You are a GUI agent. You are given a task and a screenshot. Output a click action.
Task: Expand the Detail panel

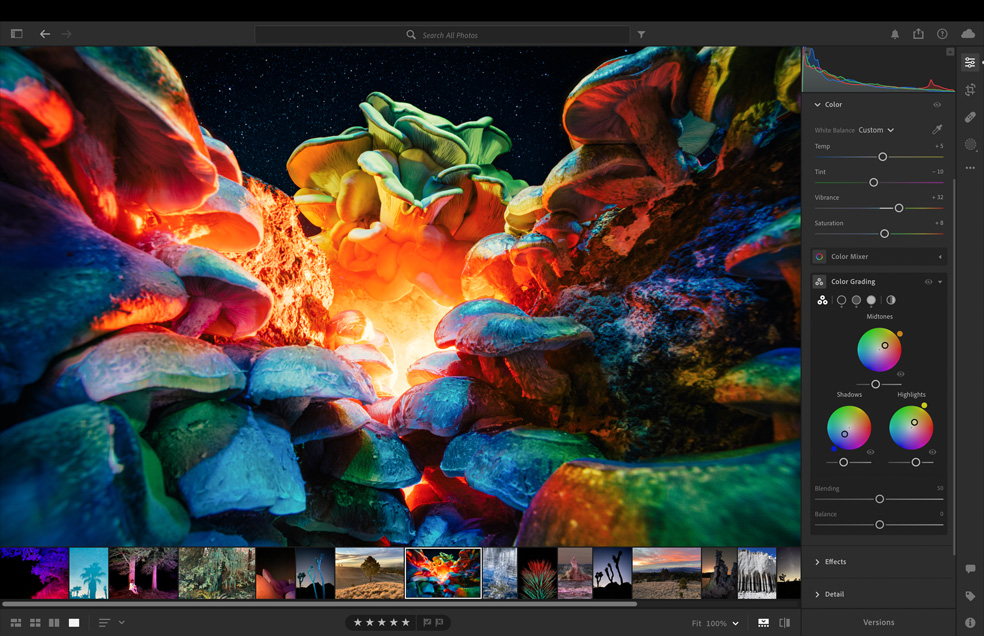pyautogui.click(x=833, y=594)
